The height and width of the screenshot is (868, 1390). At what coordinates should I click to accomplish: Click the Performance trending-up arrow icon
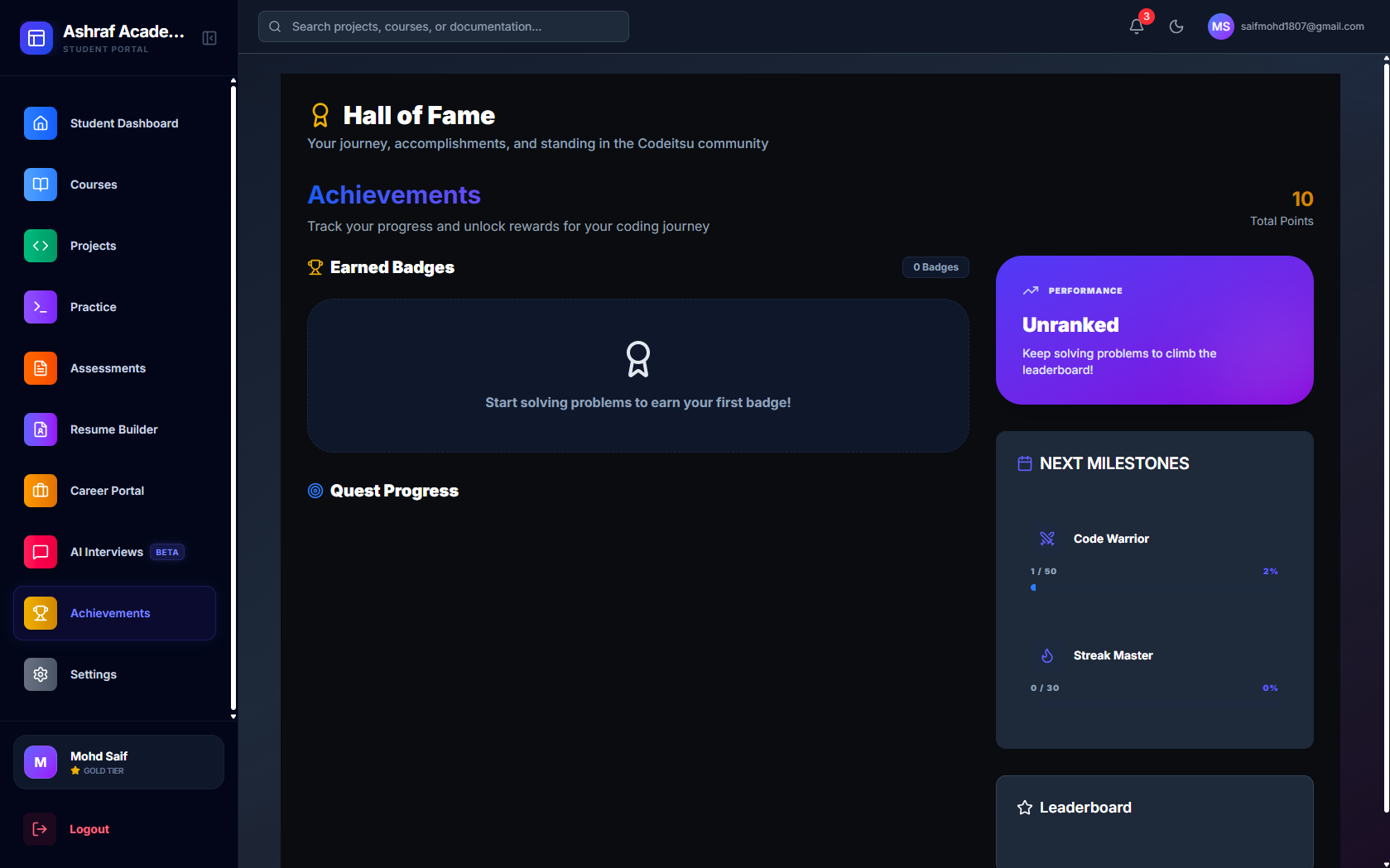click(x=1031, y=290)
